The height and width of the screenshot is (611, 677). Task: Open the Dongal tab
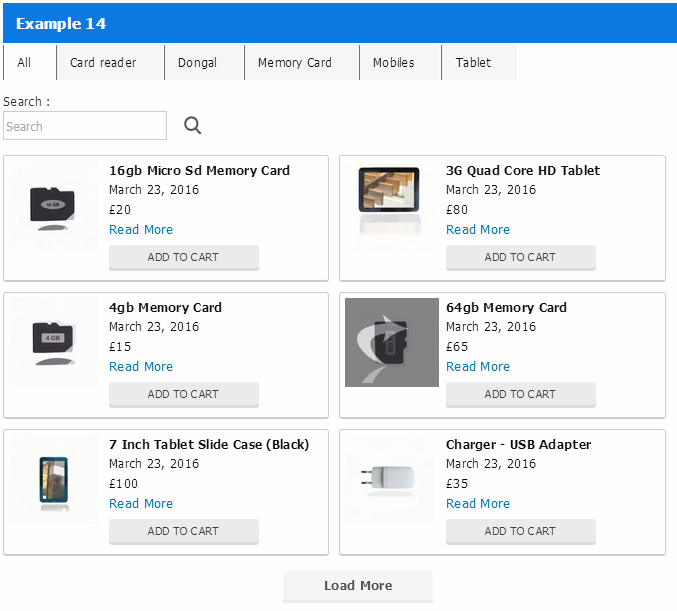tap(204, 63)
